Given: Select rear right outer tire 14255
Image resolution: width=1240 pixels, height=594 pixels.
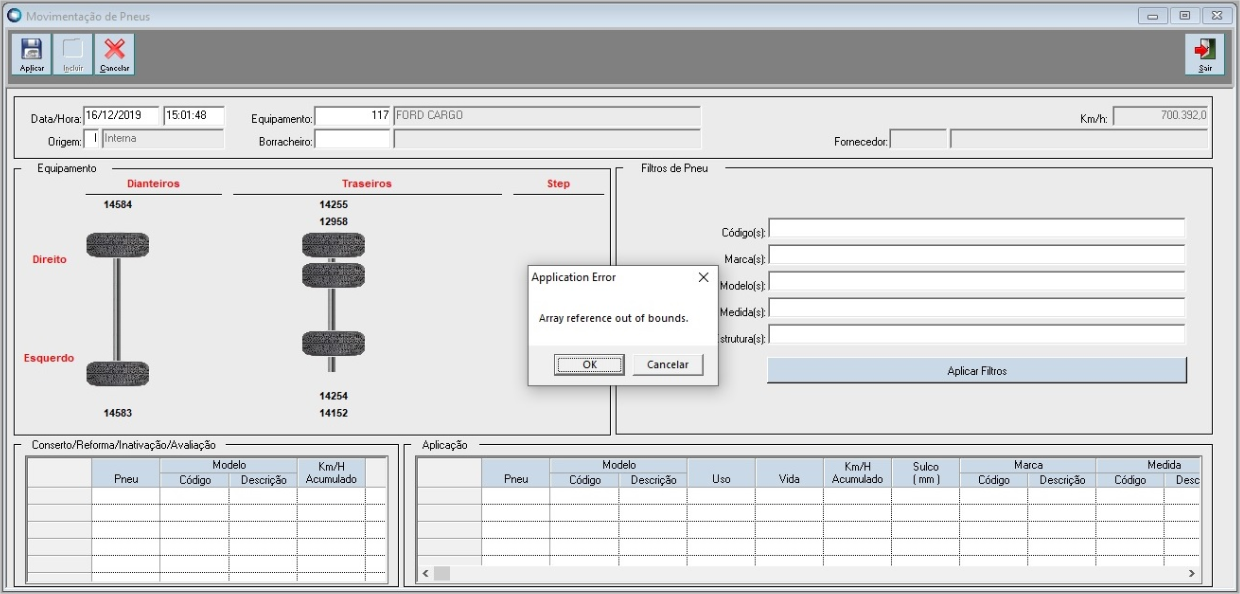Looking at the screenshot, I should click(x=333, y=245).
